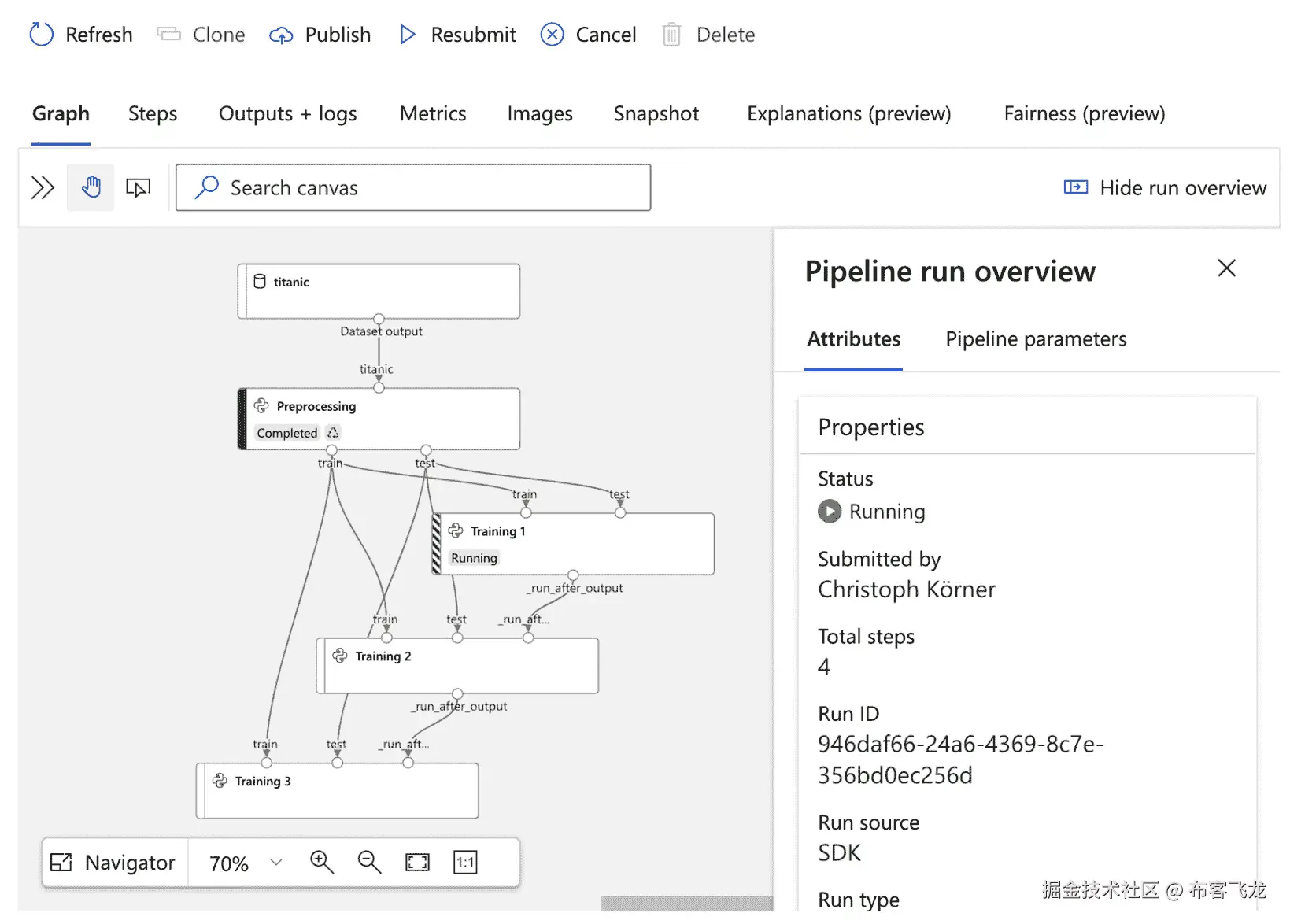Zoom out of the canvas

tap(369, 863)
